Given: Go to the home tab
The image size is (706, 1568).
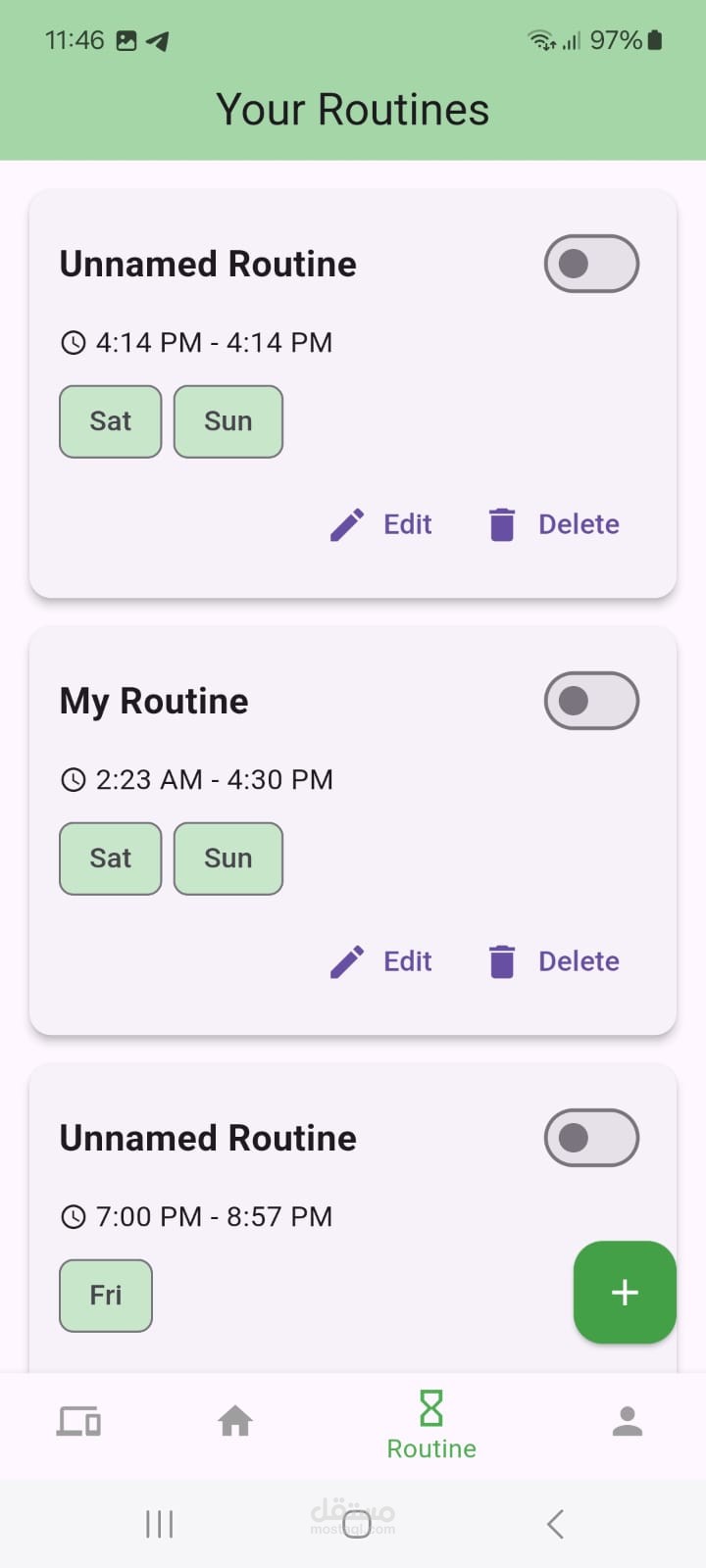Looking at the screenshot, I should tap(235, 1421).
